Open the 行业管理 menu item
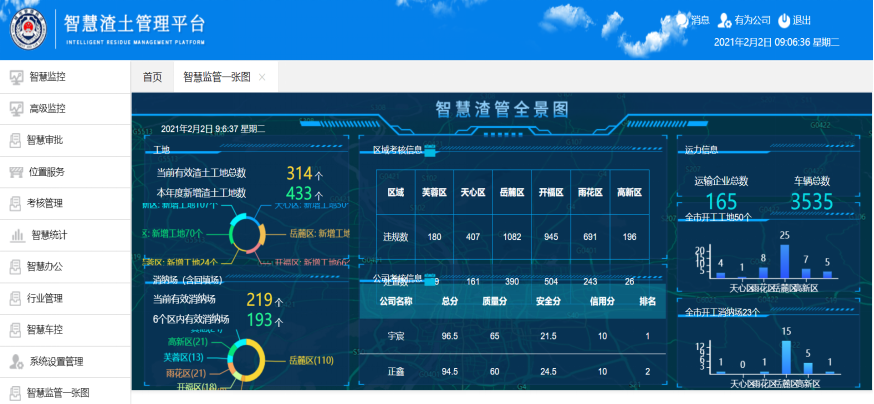Viewport: 874px width, 404px height. tap(45, 298)
